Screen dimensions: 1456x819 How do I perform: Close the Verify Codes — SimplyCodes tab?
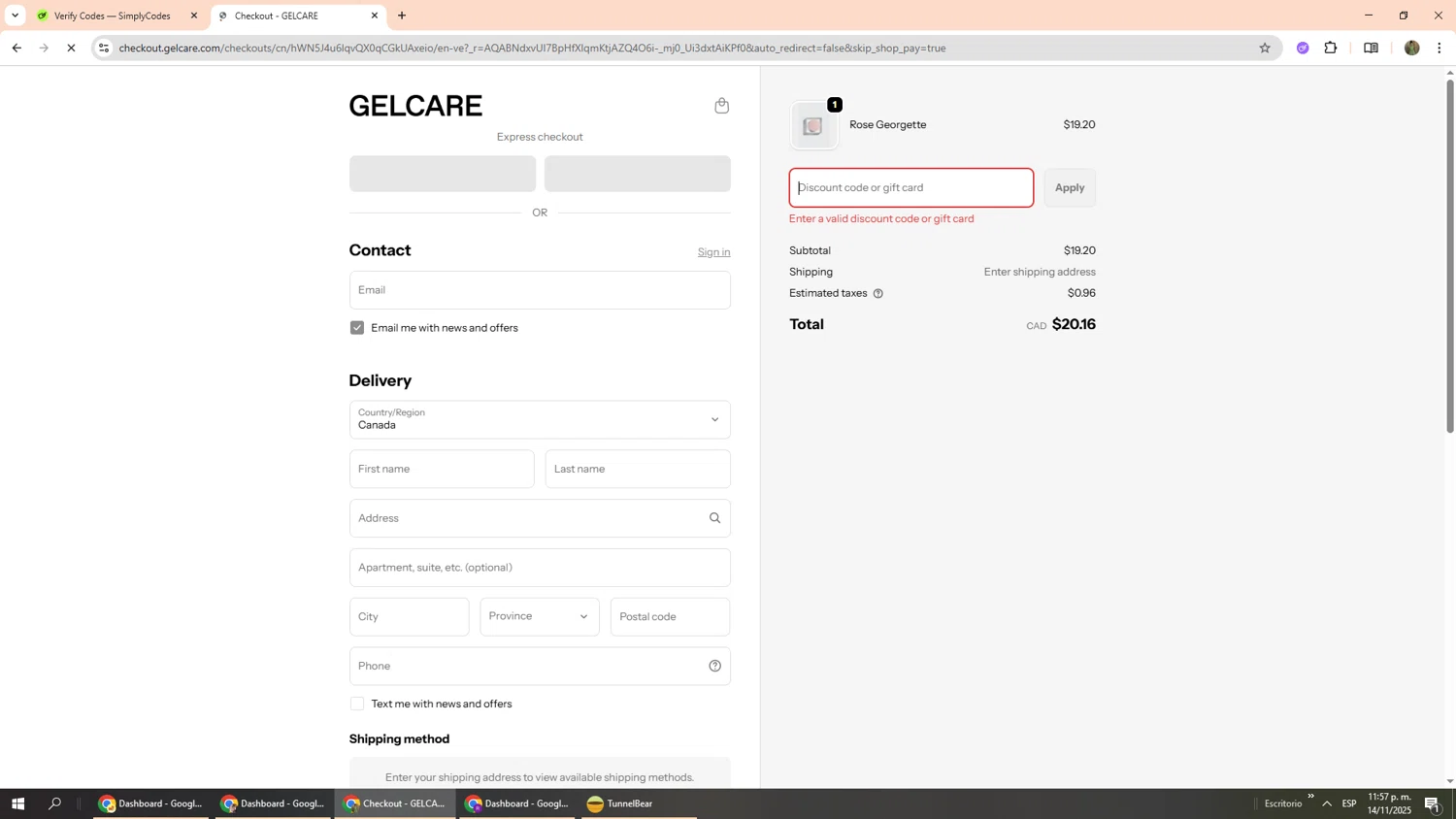[x=193, y=16]
